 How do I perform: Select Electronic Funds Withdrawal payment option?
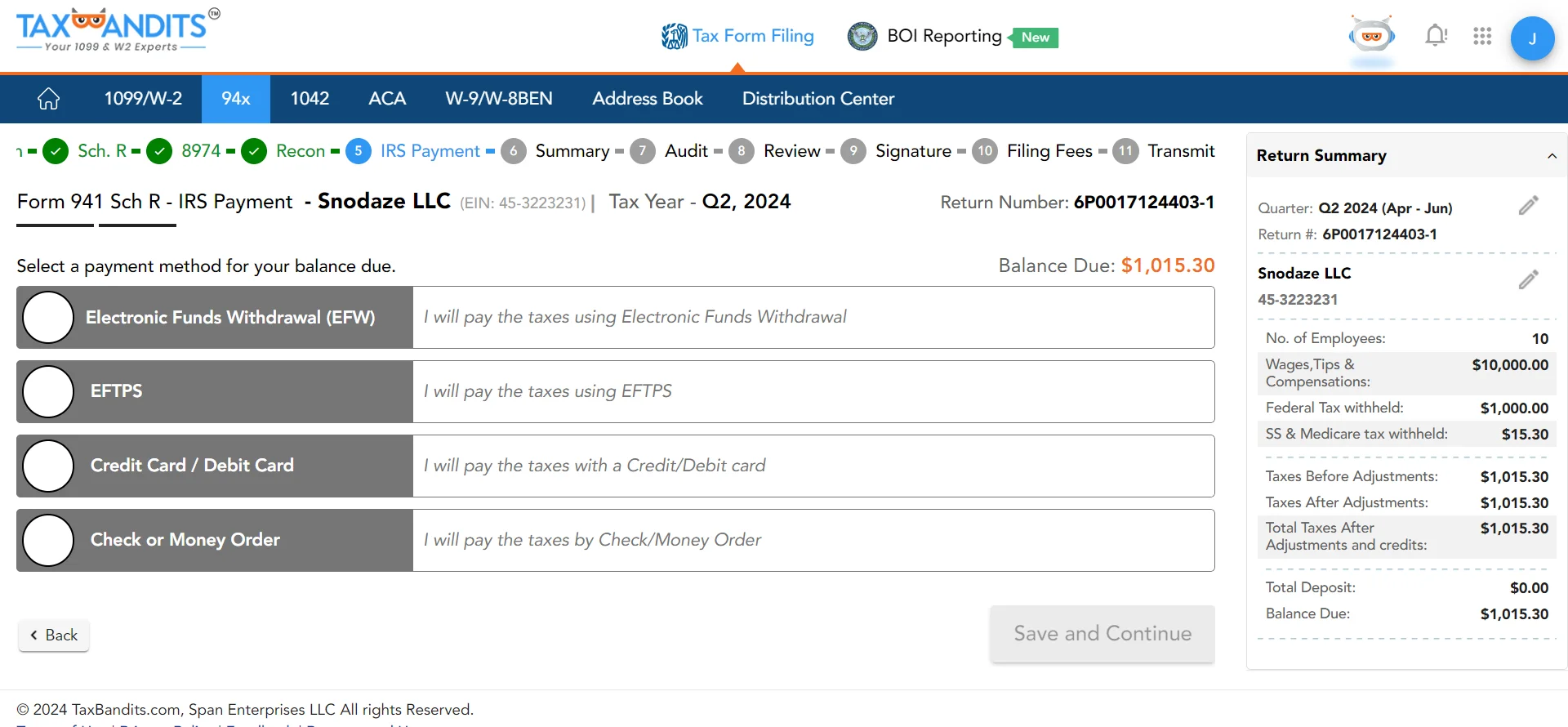coord(48,318)
